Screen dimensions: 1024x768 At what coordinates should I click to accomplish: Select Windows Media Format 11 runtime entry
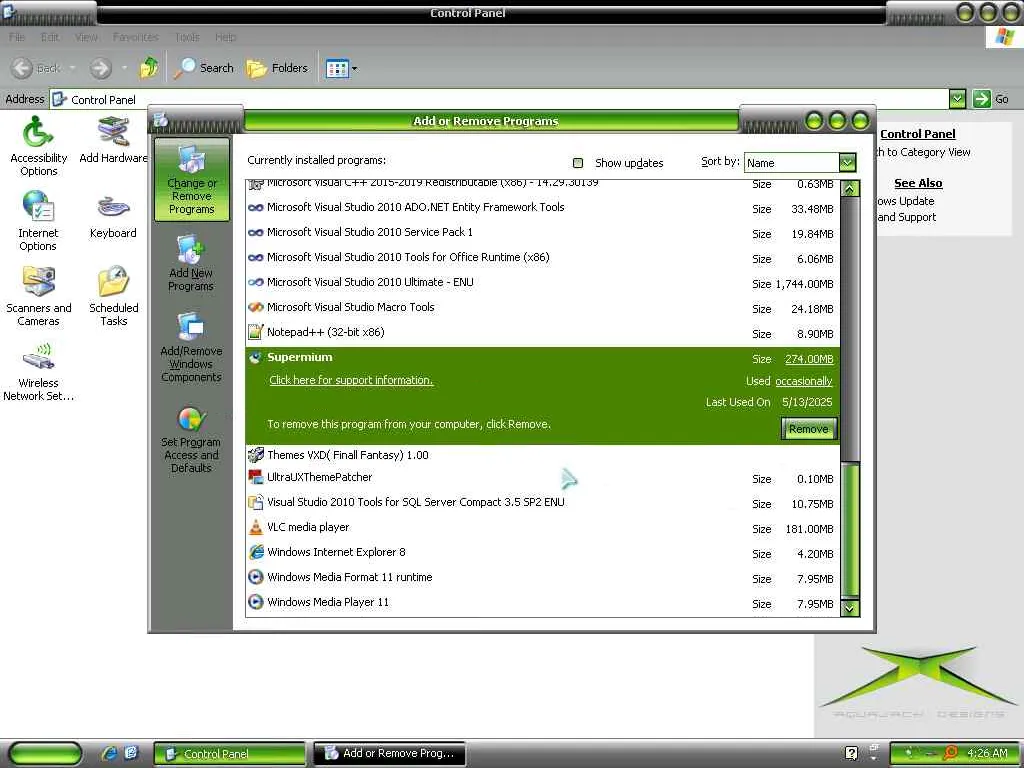point(543,578)
